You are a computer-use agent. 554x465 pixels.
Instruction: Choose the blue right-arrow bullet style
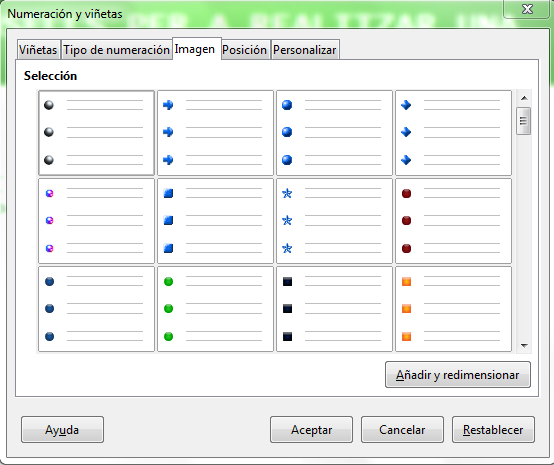(215, 133)
